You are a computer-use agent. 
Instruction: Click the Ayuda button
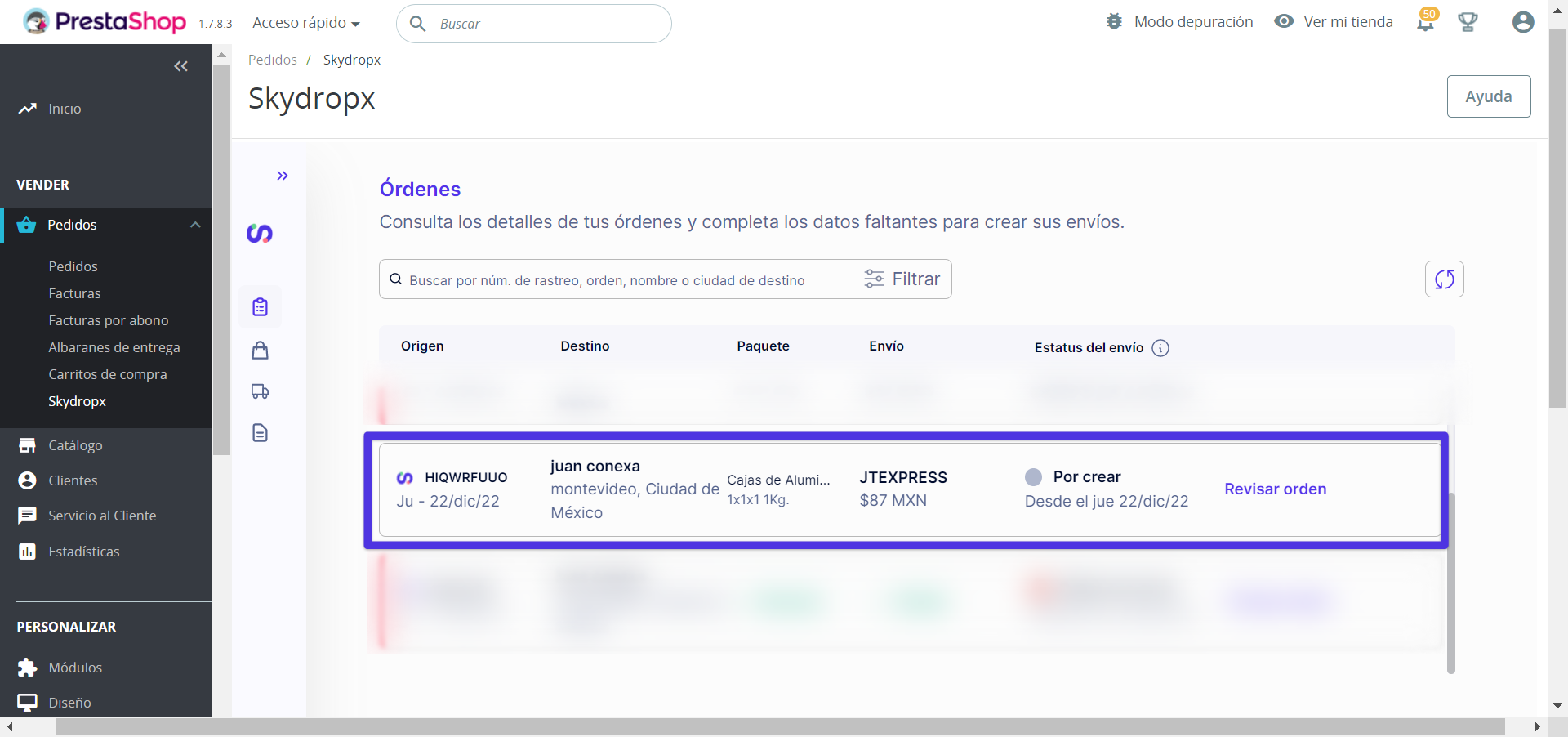coord(1489,96)
